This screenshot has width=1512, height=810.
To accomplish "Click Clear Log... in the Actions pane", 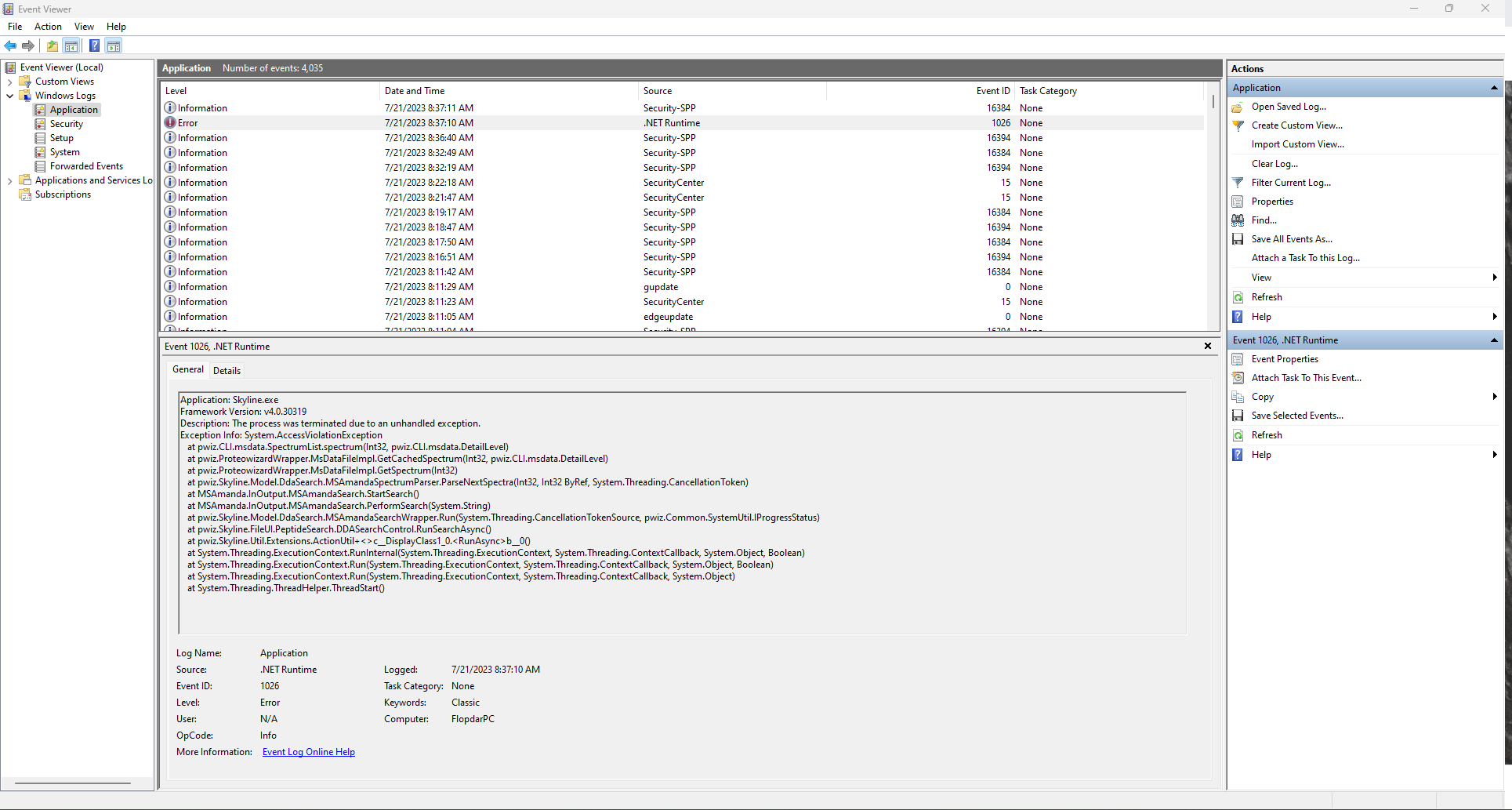I will [1275, 164].
